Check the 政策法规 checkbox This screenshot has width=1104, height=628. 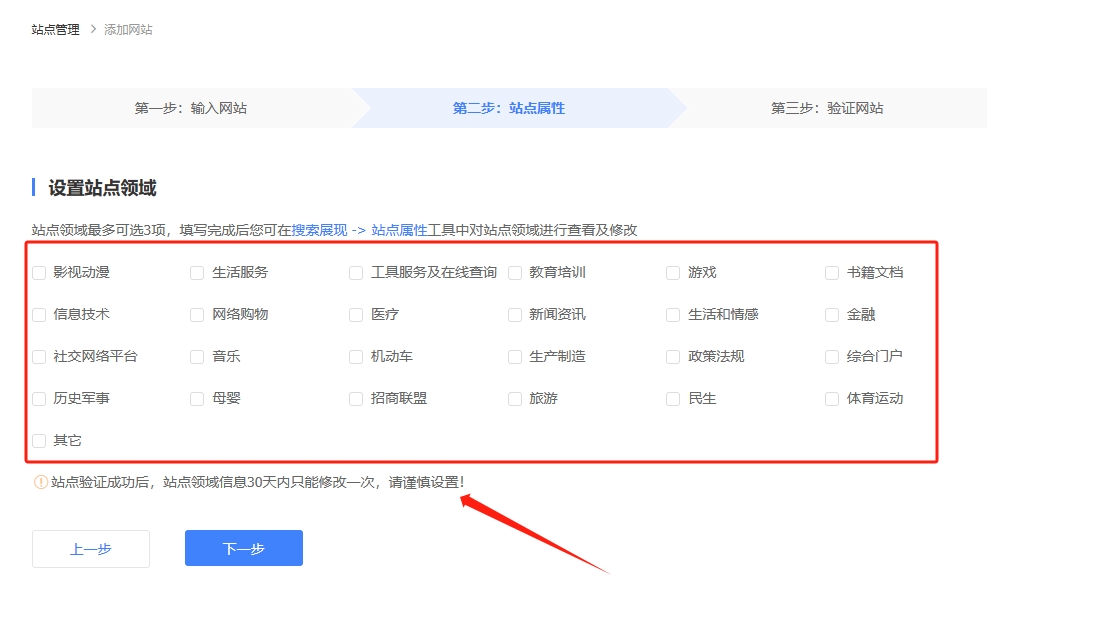point(673,357)
